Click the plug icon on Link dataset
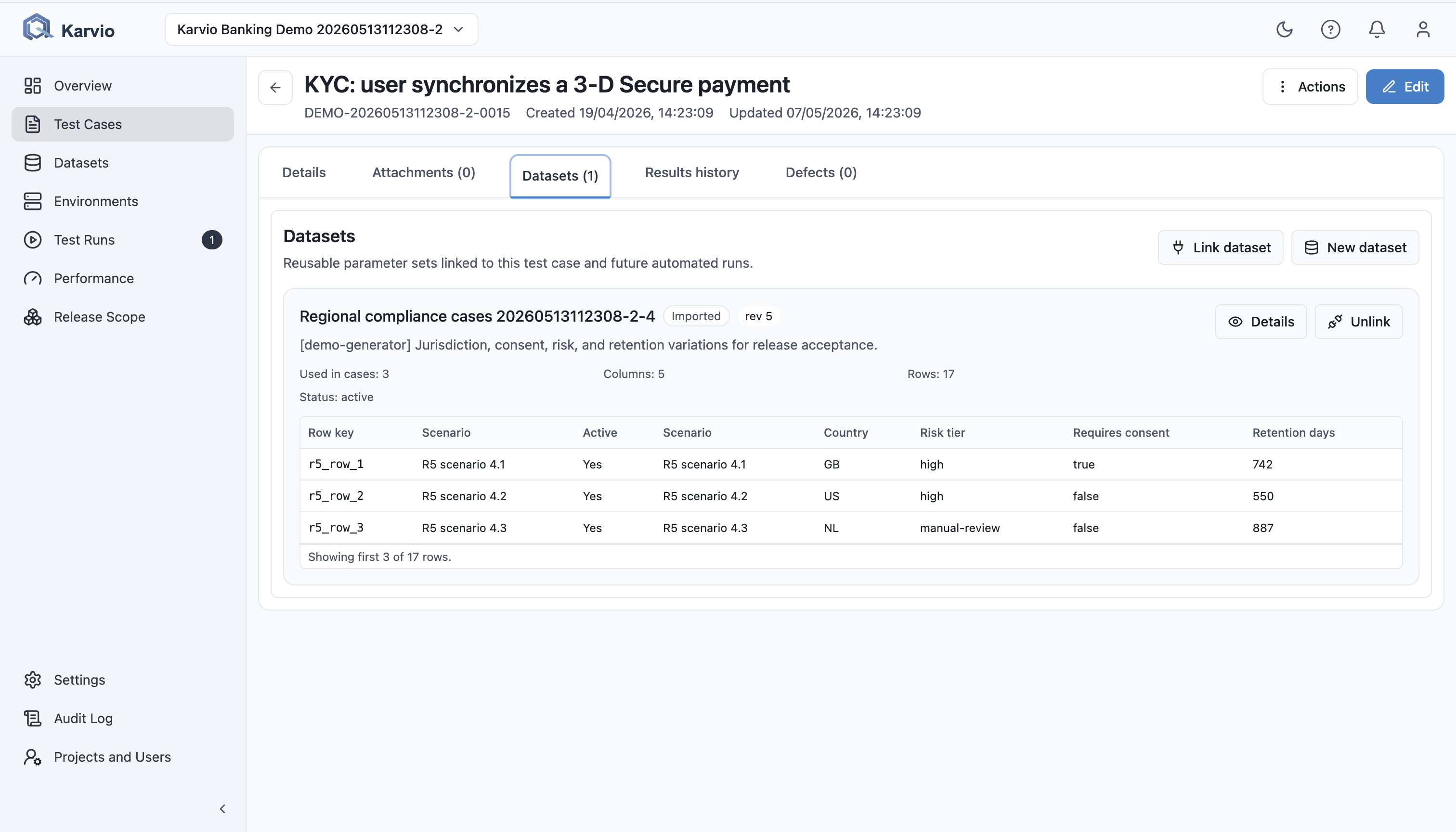Screen dimensions: 1456x832 tap(1178, 247)
